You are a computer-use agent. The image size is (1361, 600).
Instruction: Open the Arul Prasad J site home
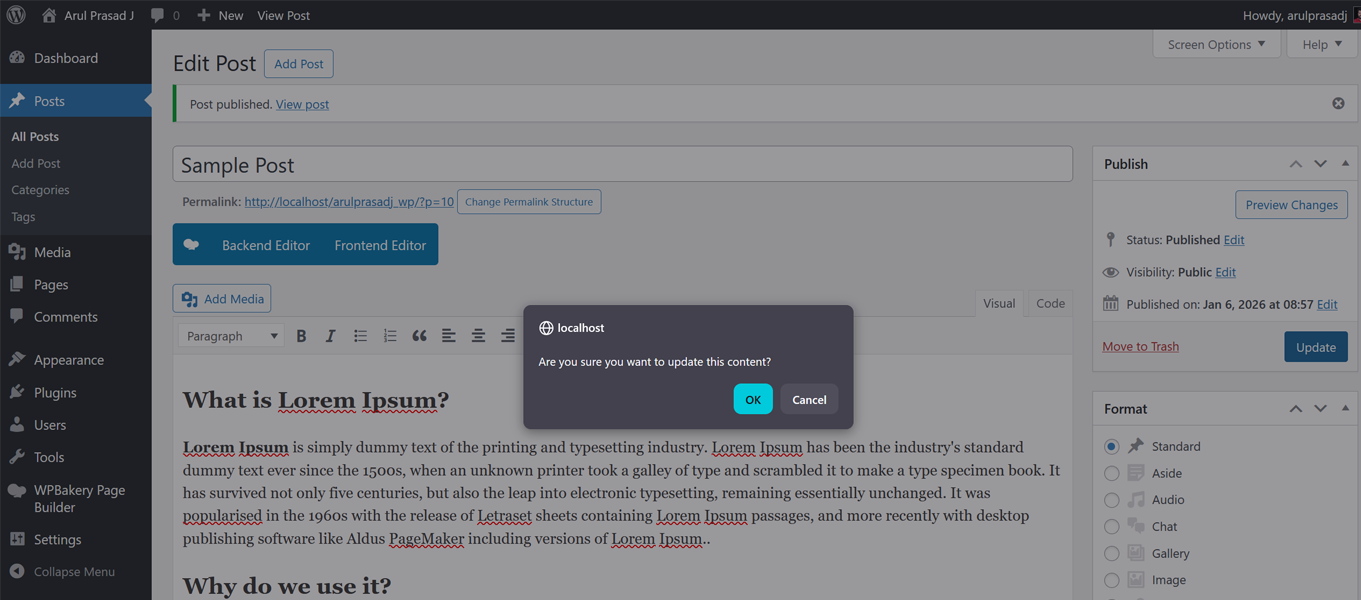tap(88, 15)
